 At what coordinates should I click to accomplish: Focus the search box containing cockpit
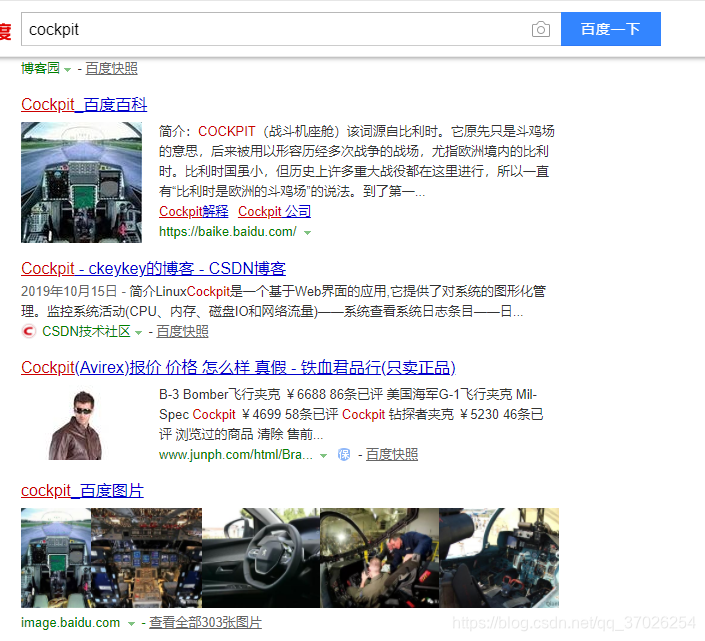(291, 29)
